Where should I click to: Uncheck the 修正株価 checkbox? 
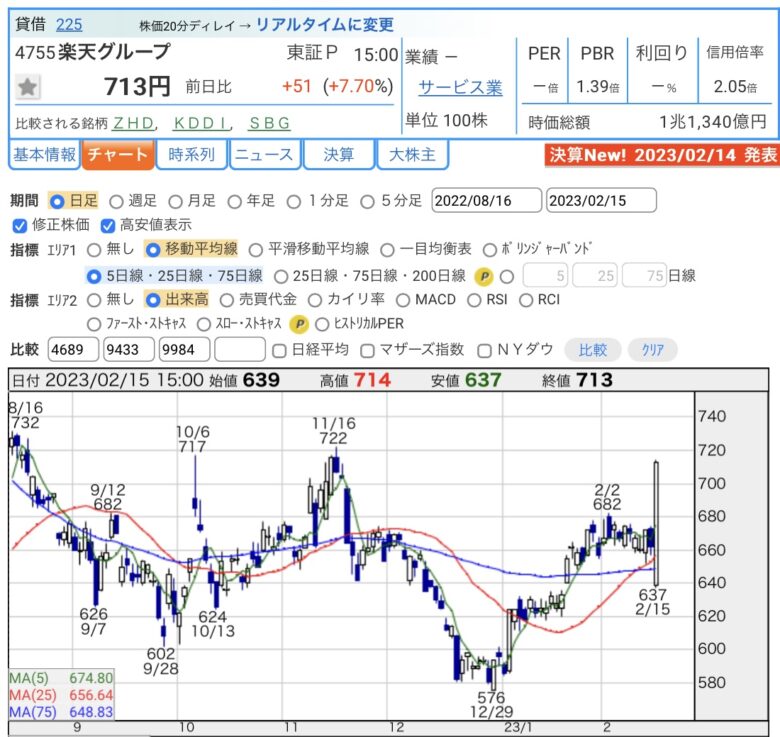[x=19, y=226]
